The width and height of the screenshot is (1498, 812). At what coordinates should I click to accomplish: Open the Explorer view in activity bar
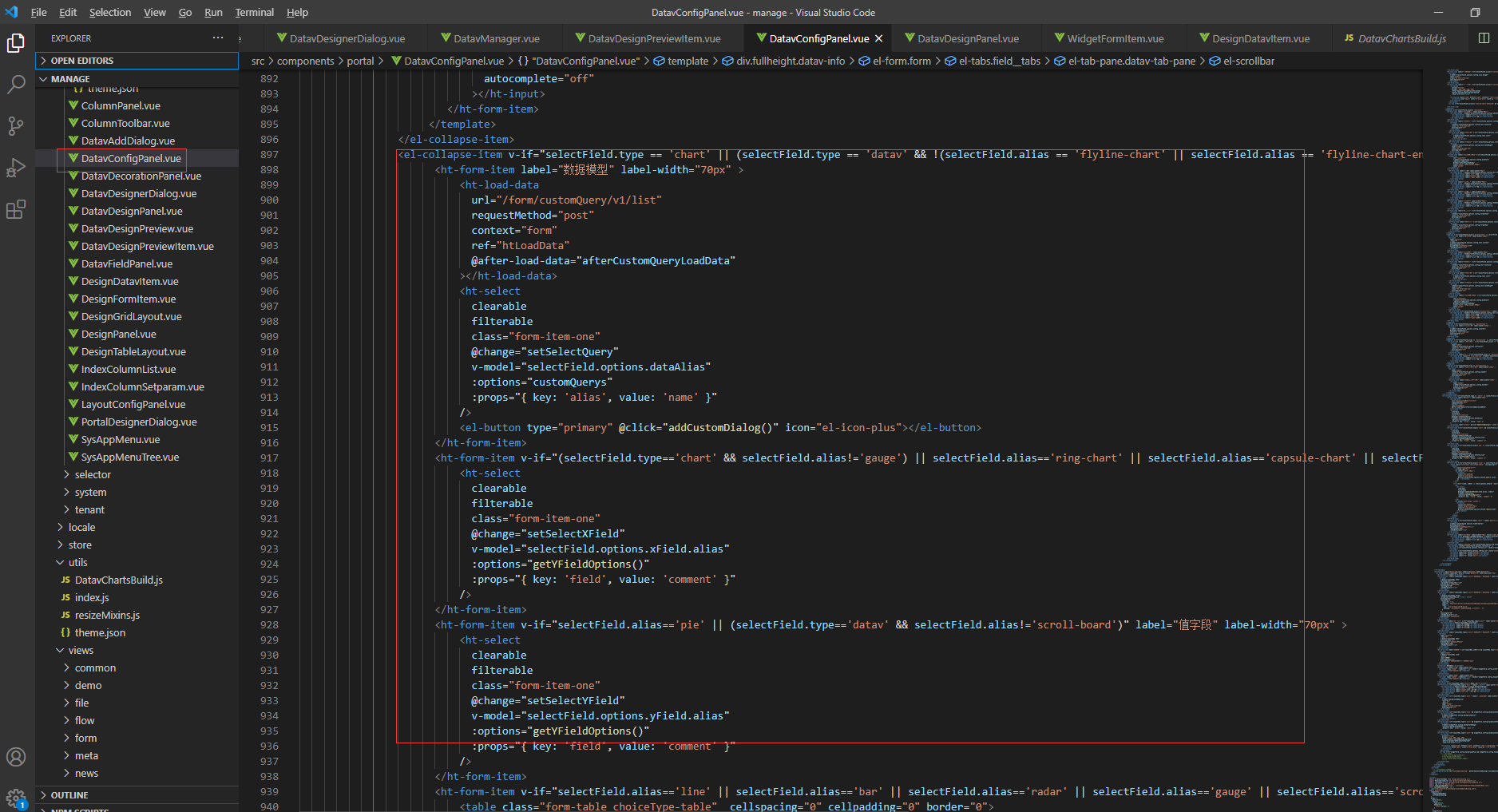16,43
